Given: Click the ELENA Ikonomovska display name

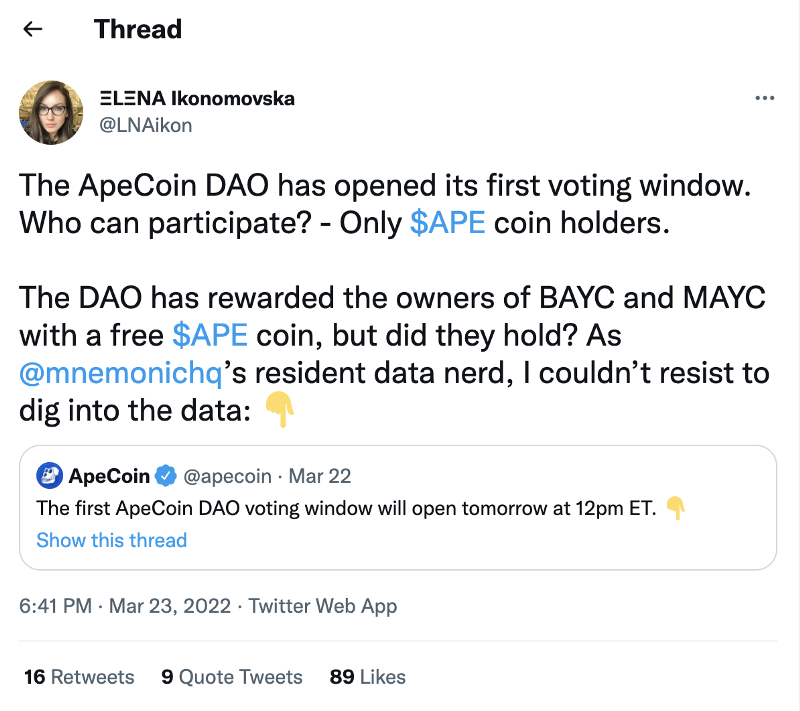Looking at the screenshot, I should click(198, 99).
